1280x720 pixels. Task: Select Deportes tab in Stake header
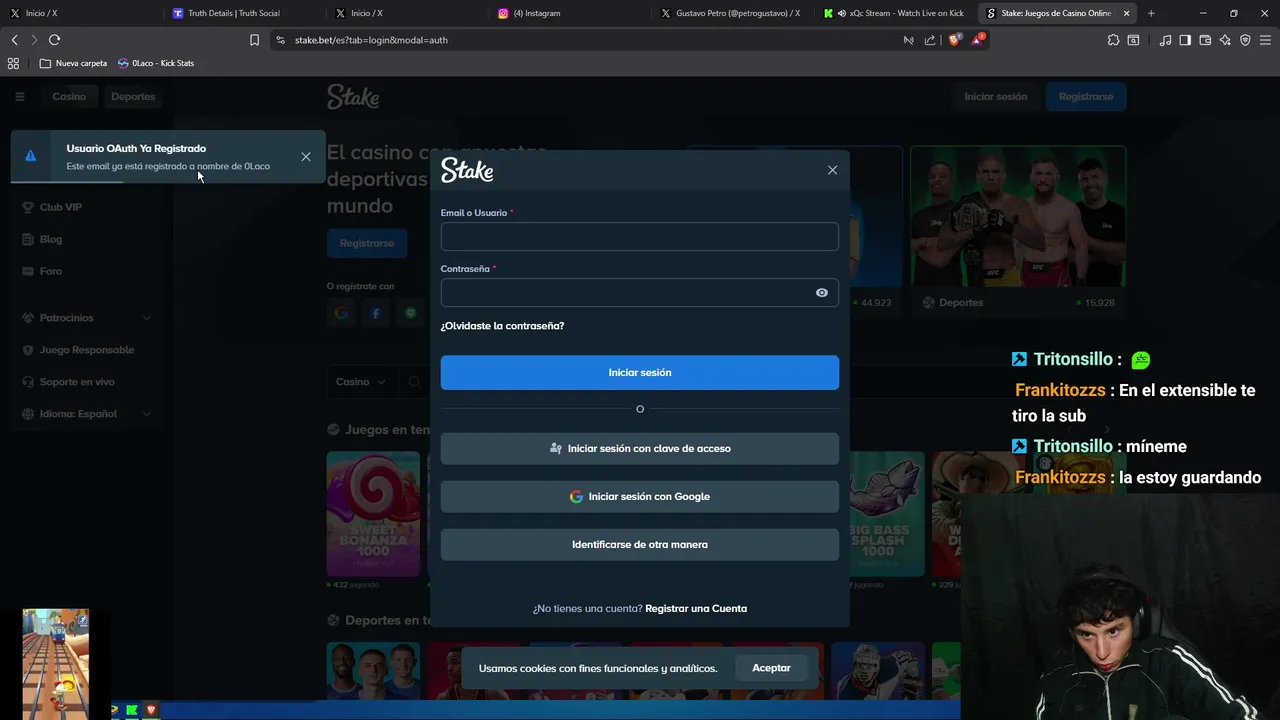133,96
